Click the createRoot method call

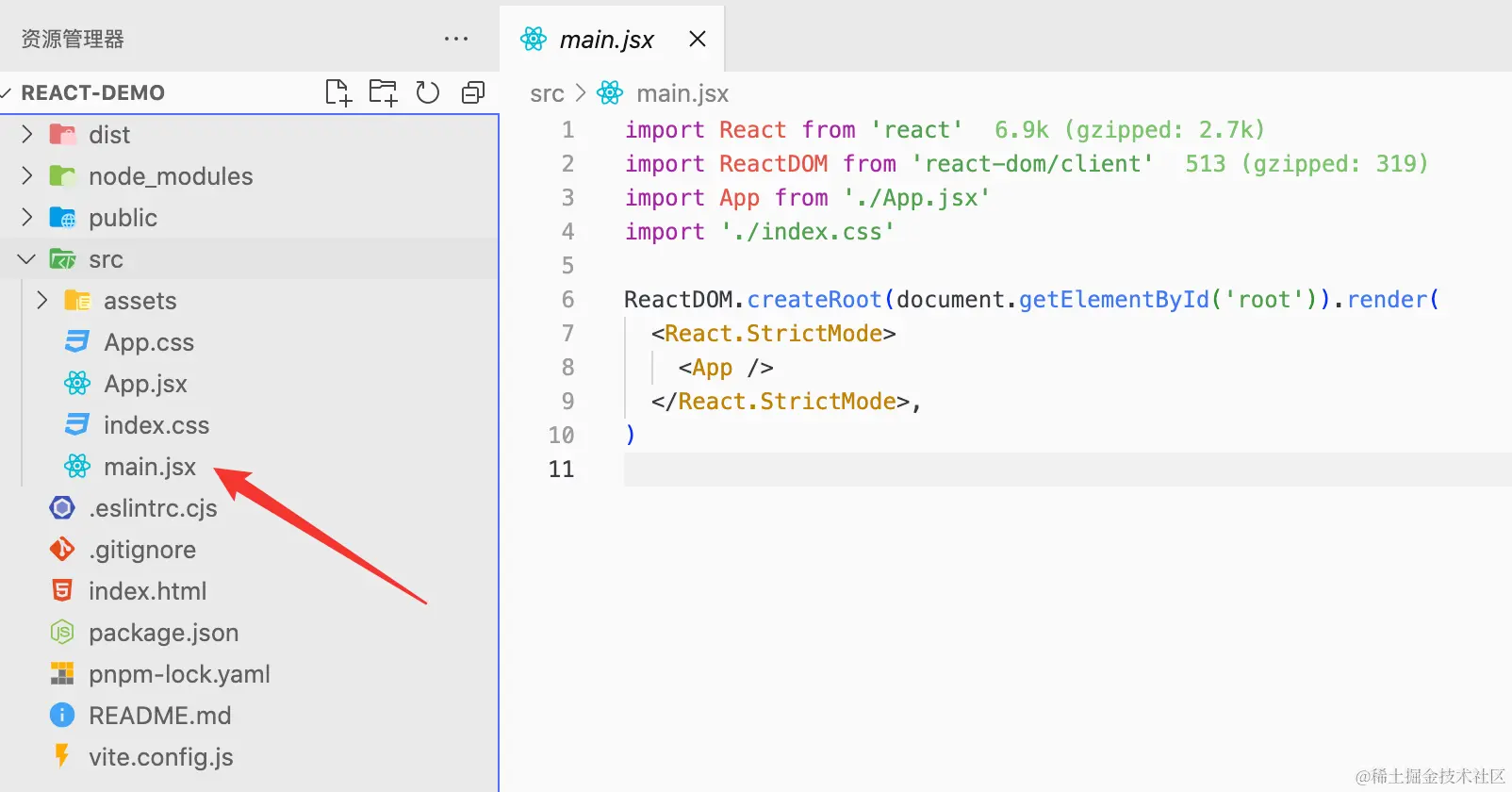click(x=814, y=300)
